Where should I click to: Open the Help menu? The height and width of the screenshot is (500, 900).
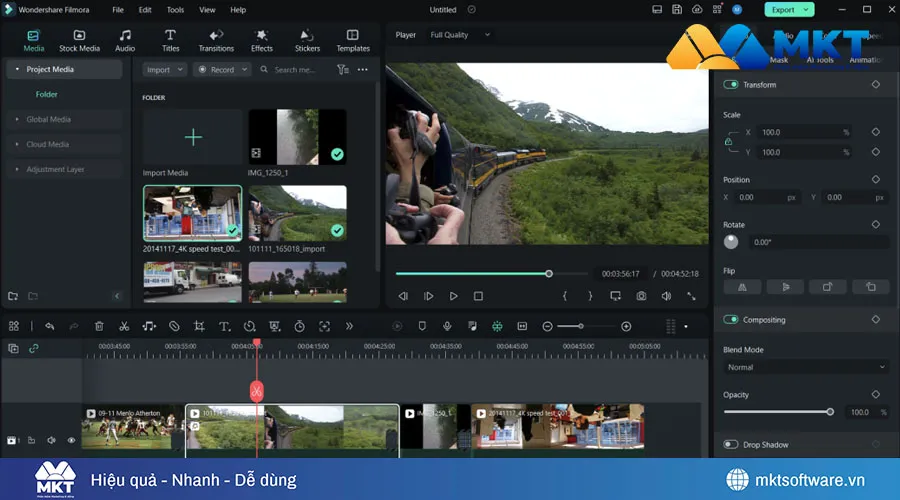click(x=238, y=10)
